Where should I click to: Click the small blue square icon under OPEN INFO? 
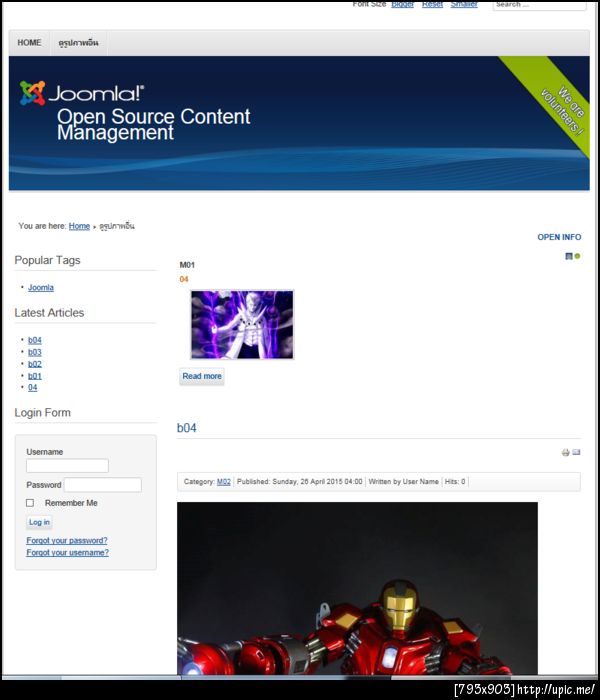(569, 256)
